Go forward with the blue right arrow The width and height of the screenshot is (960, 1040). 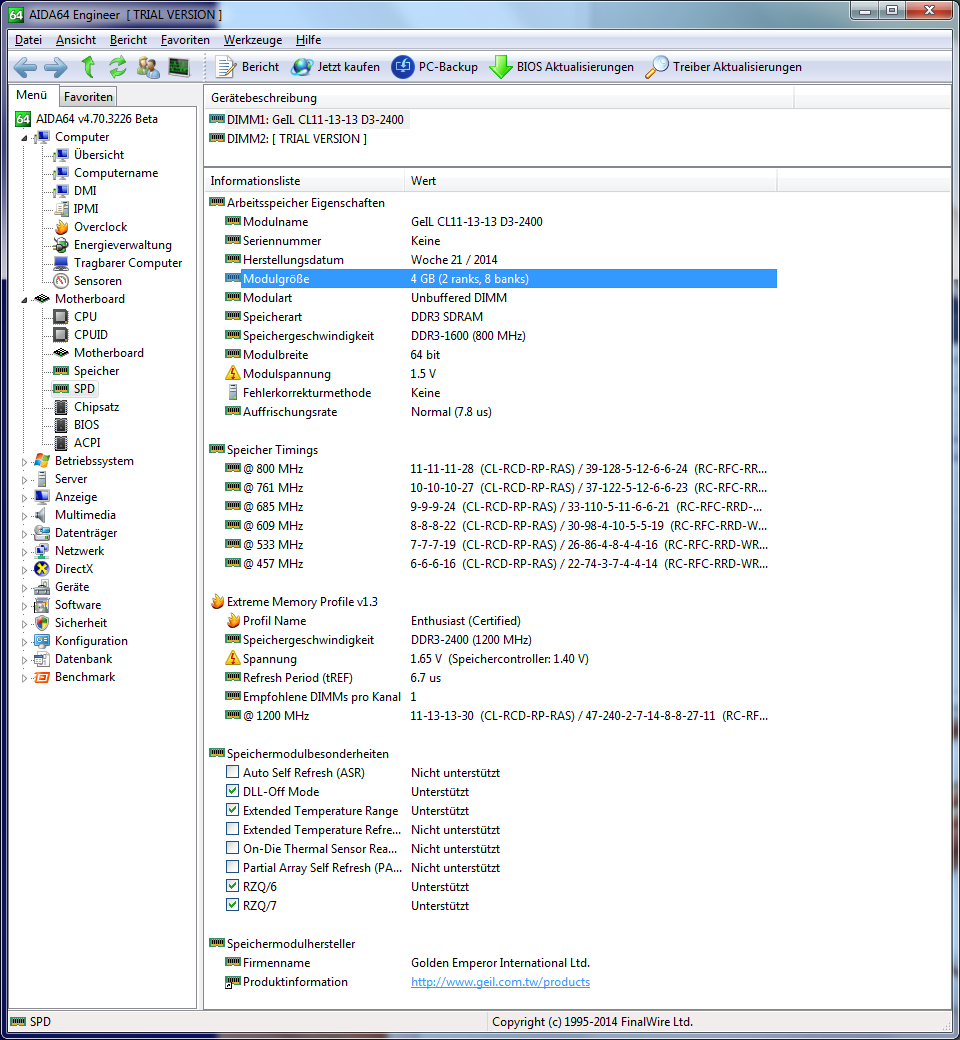(x=56, y=67)
